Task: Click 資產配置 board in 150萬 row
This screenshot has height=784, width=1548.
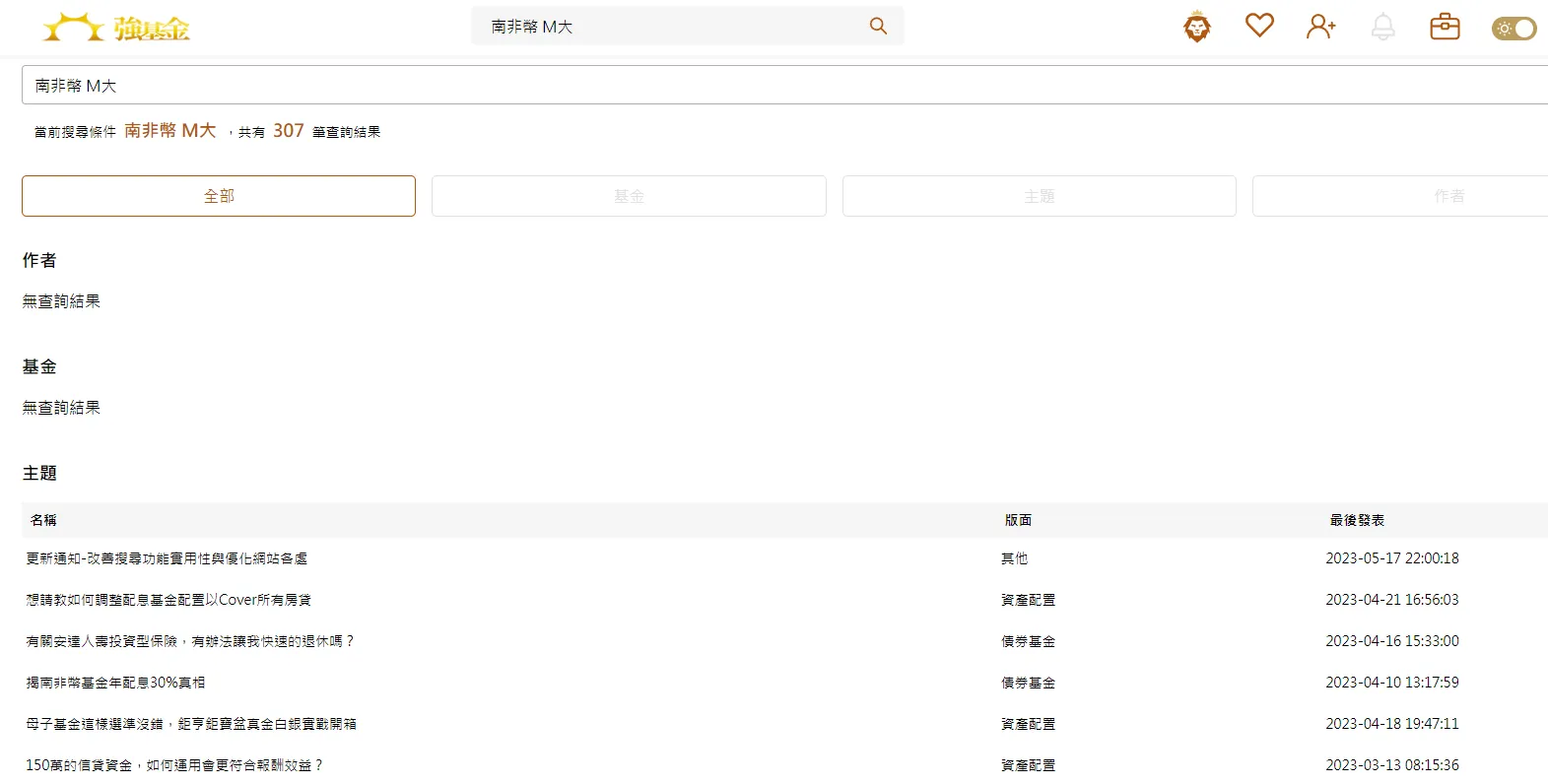Action: pos(1028,765)
